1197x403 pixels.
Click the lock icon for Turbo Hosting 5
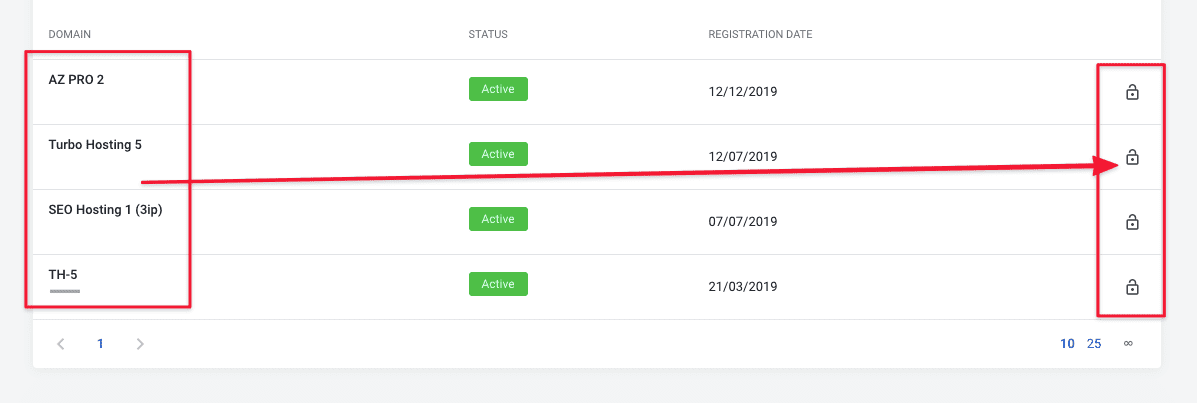[1132, 158]
